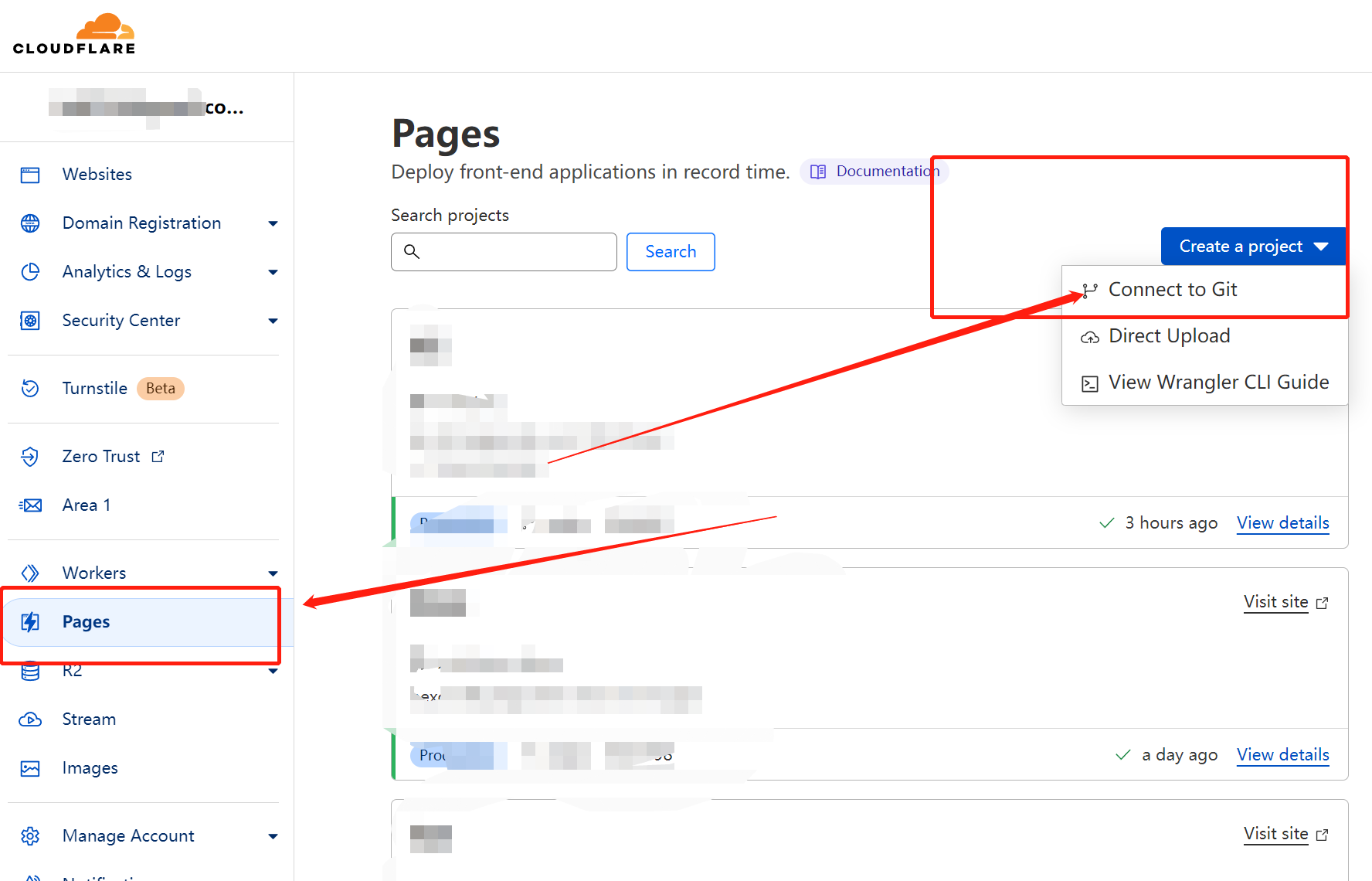Click external-link icon beside third project's Visit site
Image resolution: width=1372 pixels, height=881 pixels.
pyautogui.click(x=1322, y=835)
